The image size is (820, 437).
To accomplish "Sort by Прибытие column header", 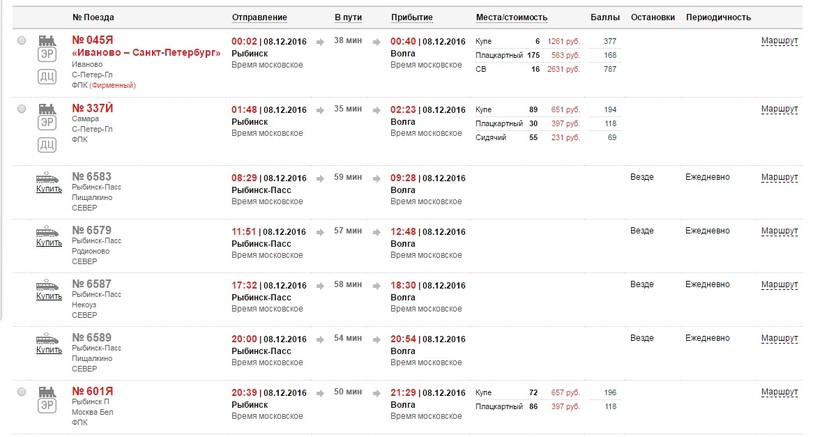I will 411,18.
